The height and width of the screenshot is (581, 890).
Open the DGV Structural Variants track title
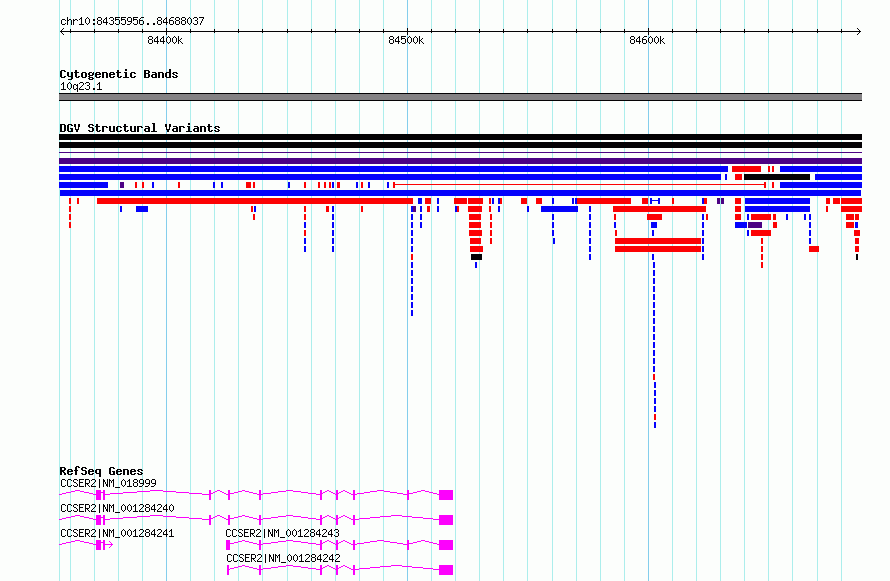point(140,128)
